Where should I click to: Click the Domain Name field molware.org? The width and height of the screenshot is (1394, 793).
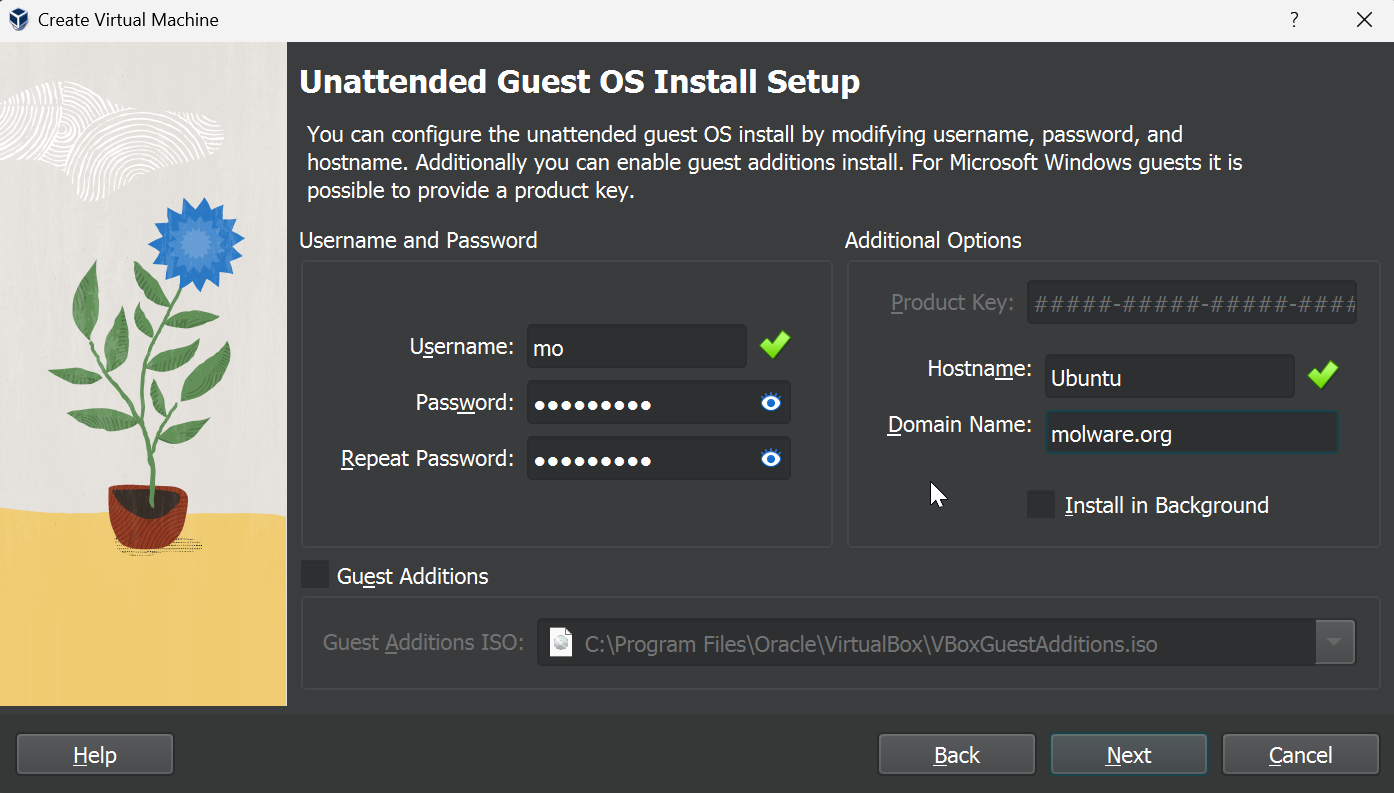click(x=1190, y=434)
